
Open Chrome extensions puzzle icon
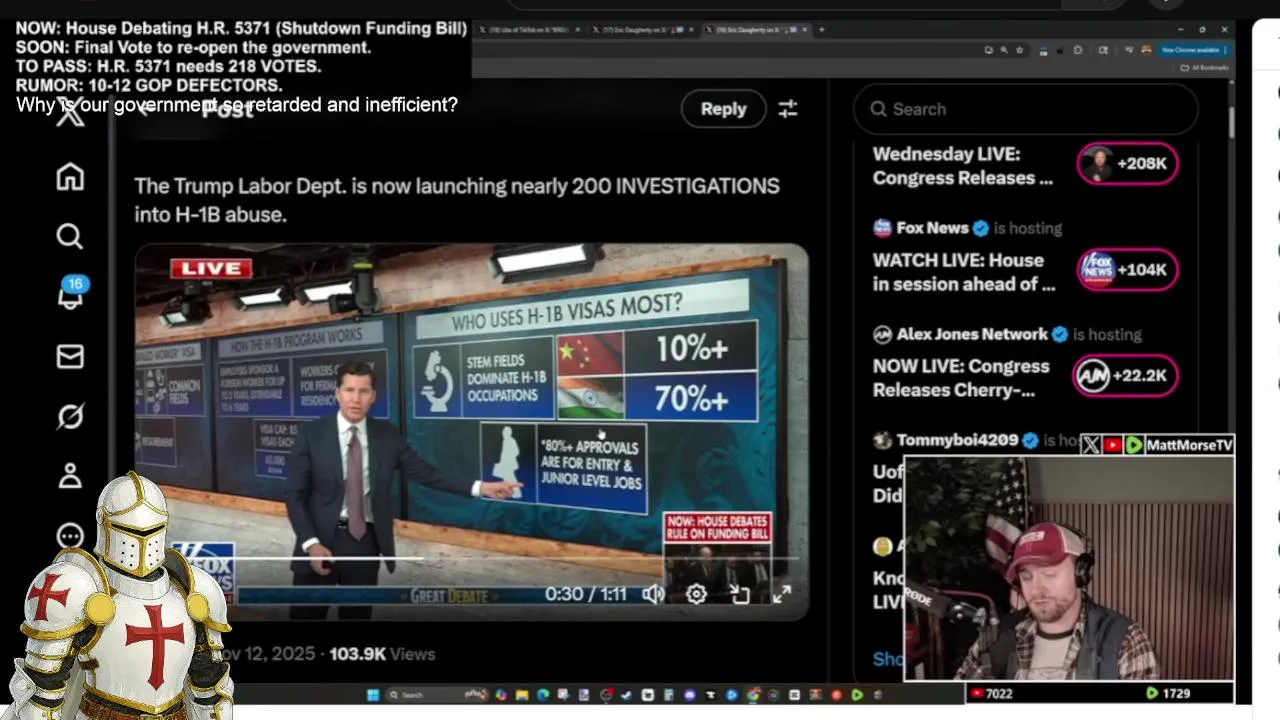point(1078,50)
